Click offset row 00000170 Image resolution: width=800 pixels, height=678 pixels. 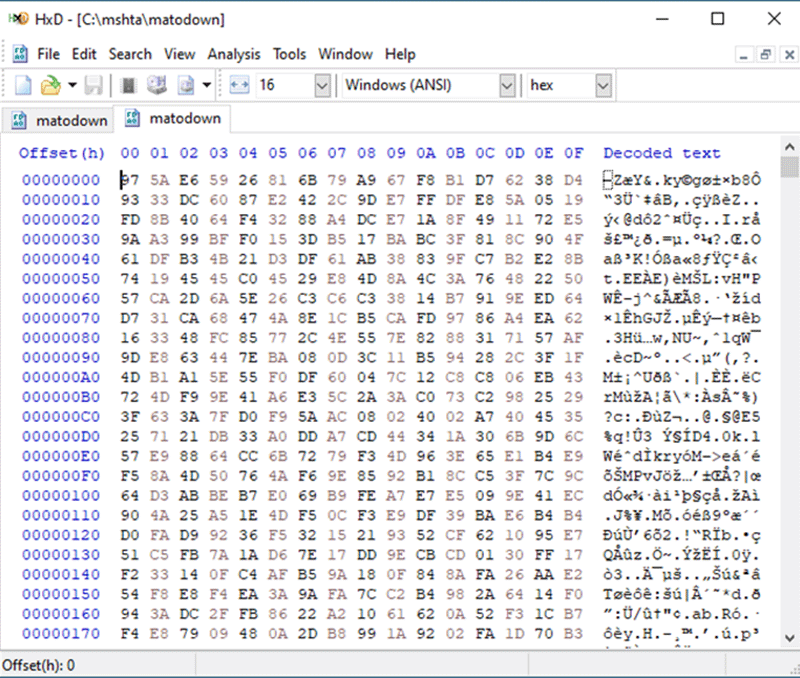click(61, 634)
